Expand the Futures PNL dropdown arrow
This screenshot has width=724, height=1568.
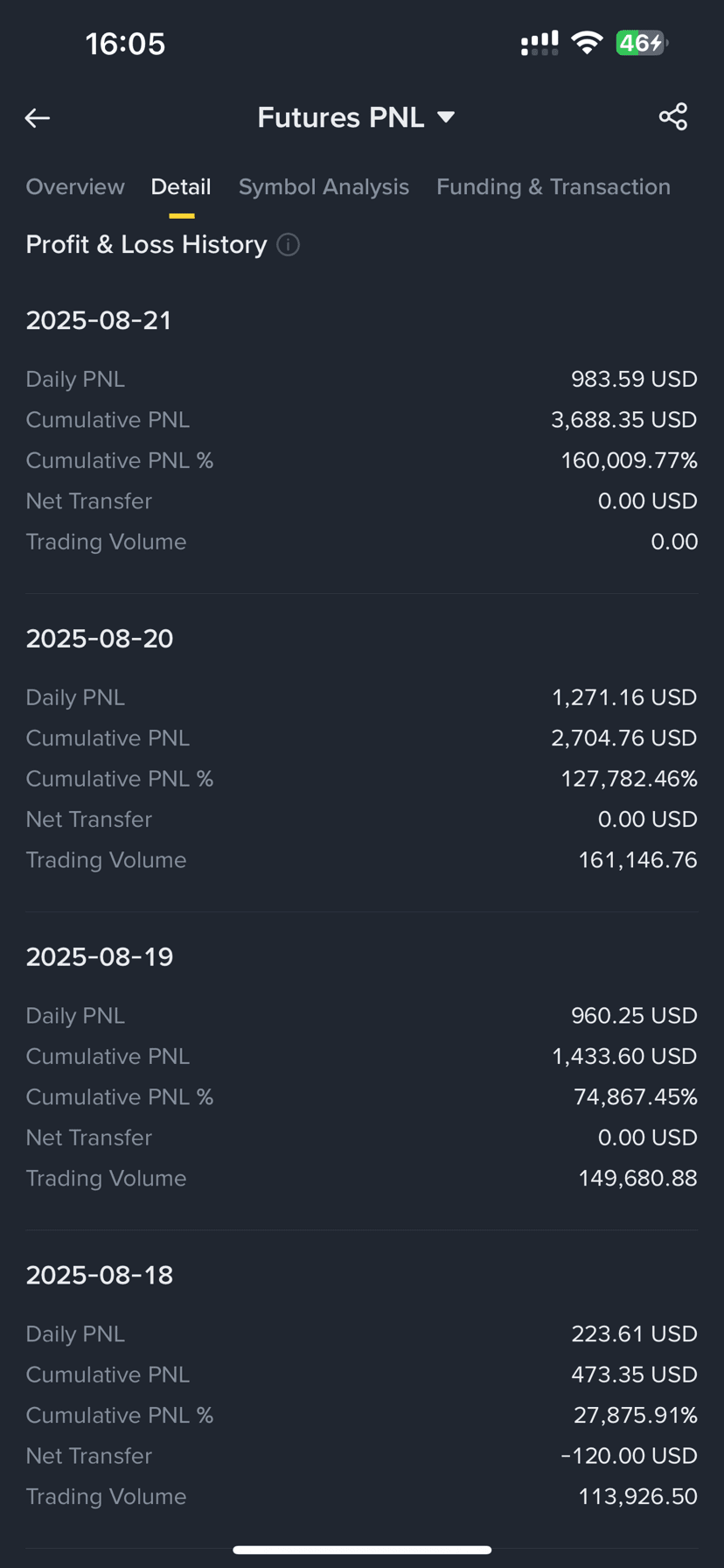point(446,117)
